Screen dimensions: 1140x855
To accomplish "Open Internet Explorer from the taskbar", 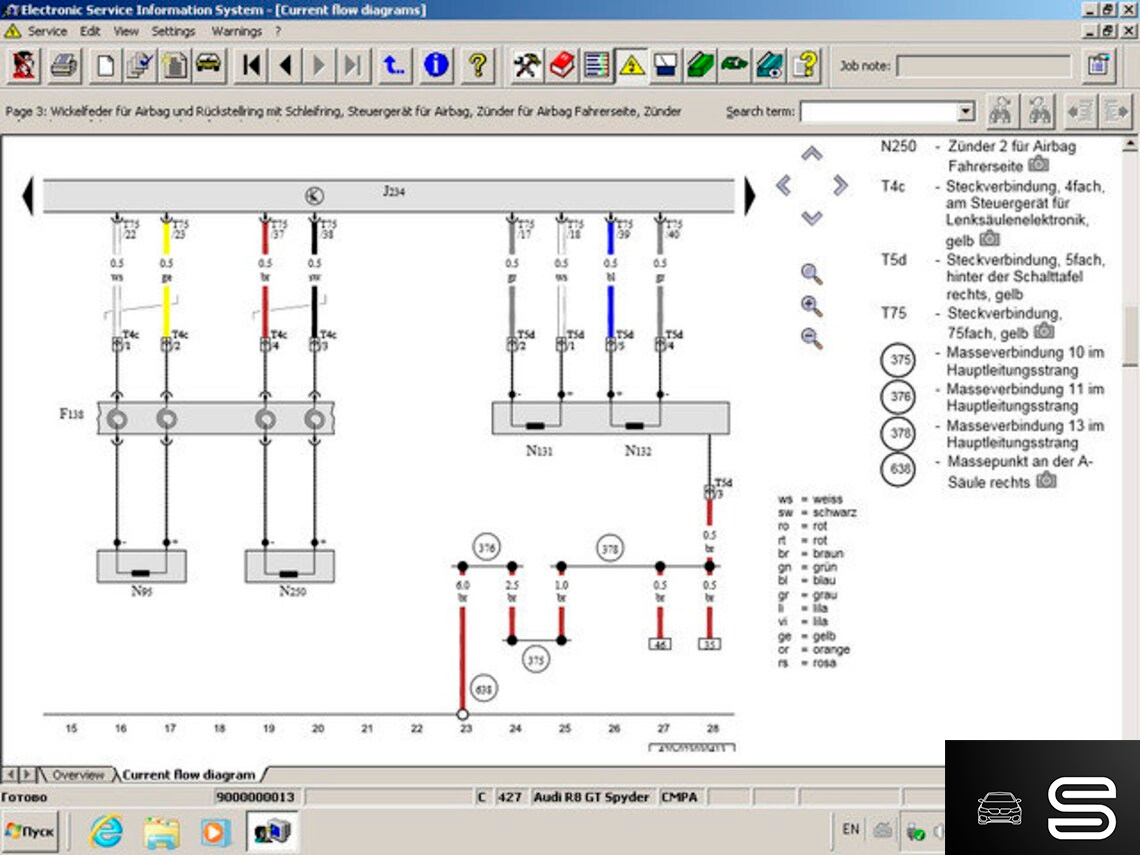I will click(106, 831).
